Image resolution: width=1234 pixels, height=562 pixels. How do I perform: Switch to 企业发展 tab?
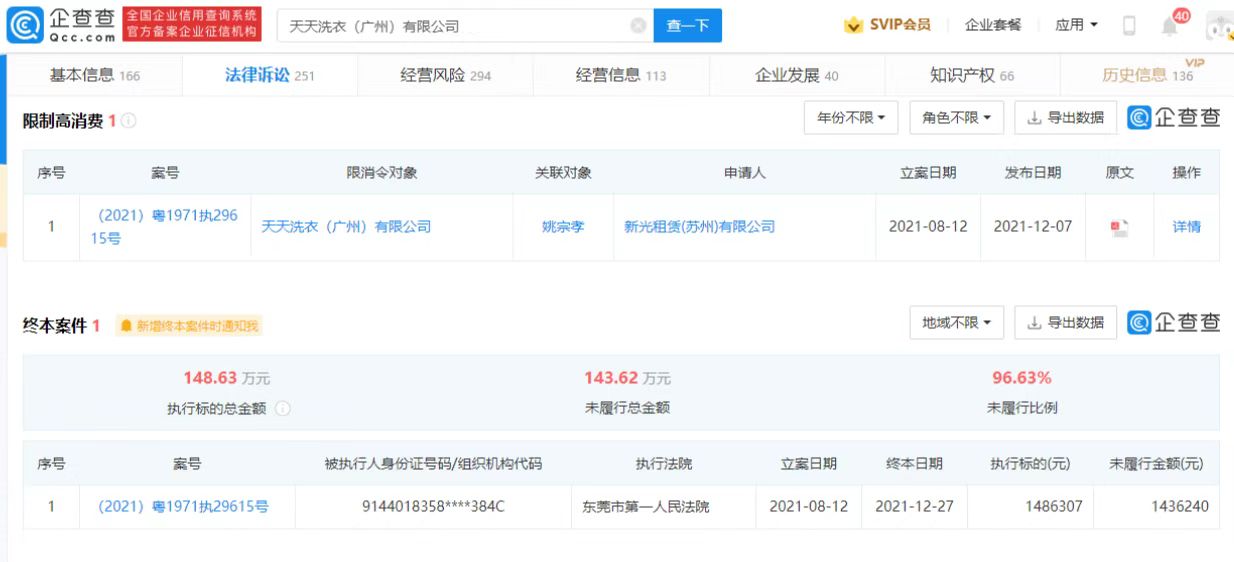796,75
